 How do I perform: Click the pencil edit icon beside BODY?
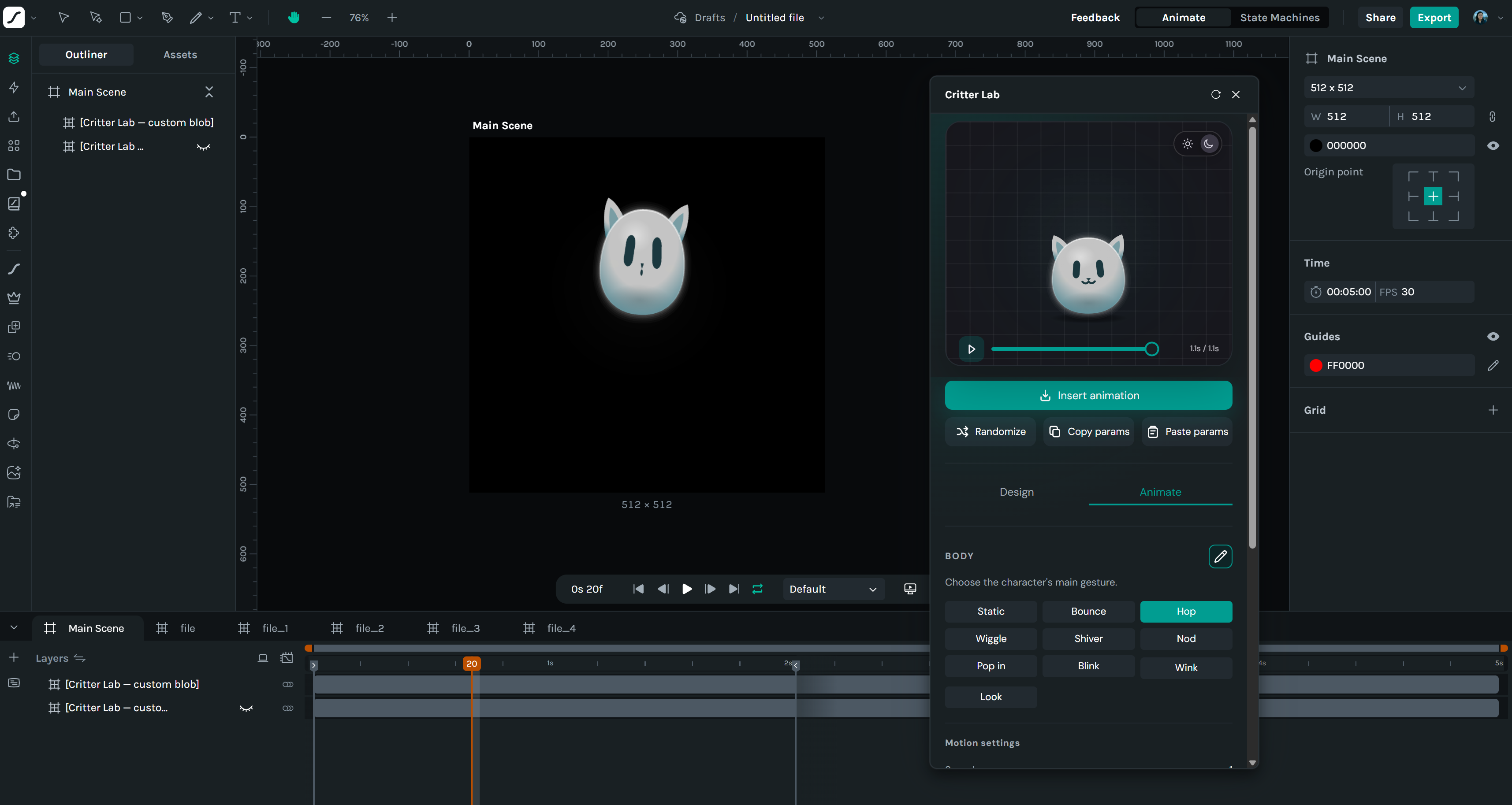click(1220, 556)
